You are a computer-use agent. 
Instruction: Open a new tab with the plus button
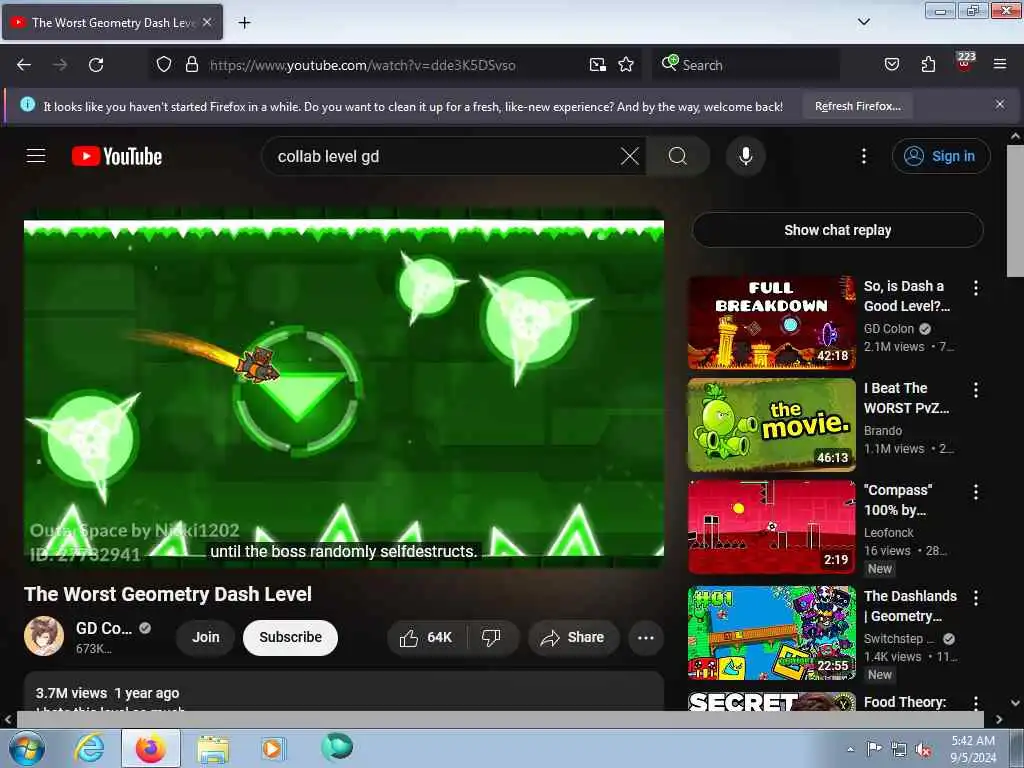(x=244, y=23)
